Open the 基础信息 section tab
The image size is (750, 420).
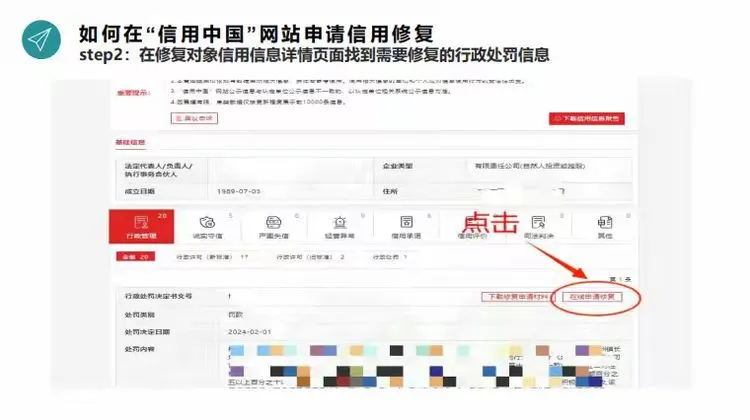132,143
